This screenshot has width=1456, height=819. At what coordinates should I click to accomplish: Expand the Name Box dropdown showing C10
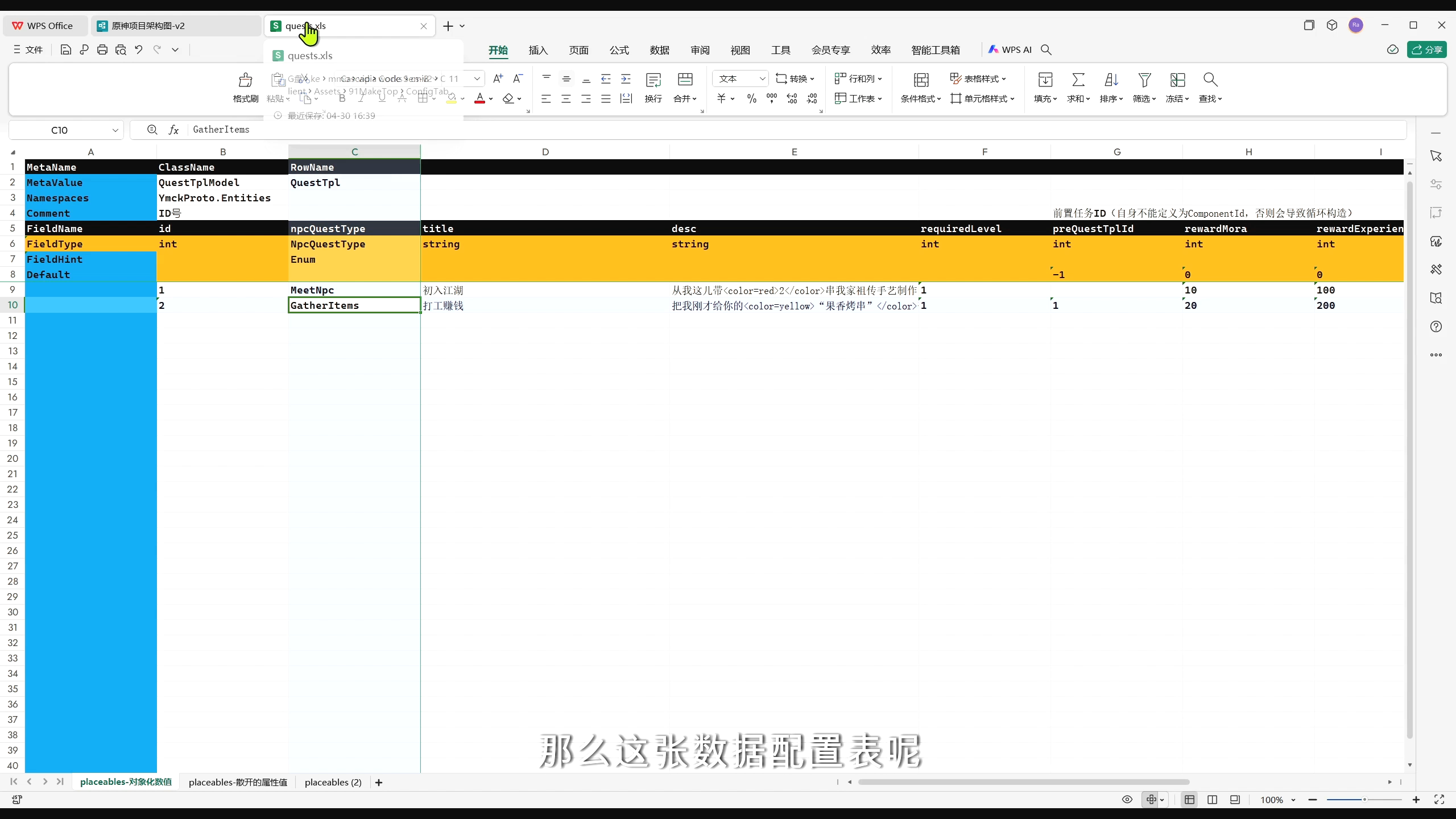coord(115,130)
